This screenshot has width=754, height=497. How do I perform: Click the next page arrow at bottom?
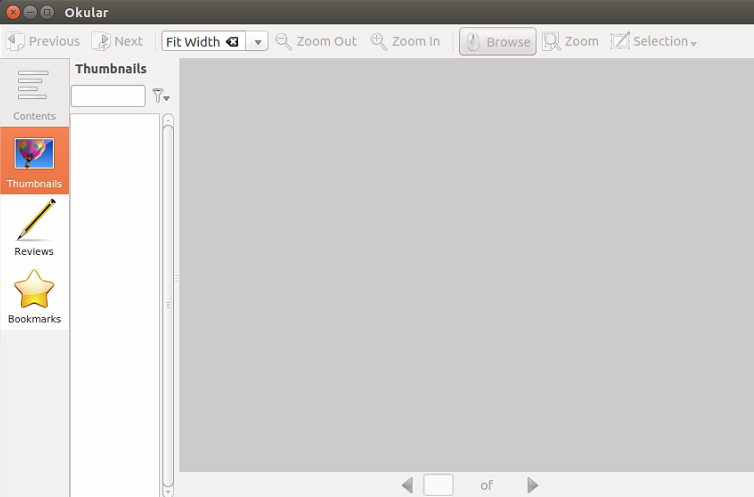tap(532, 485)
